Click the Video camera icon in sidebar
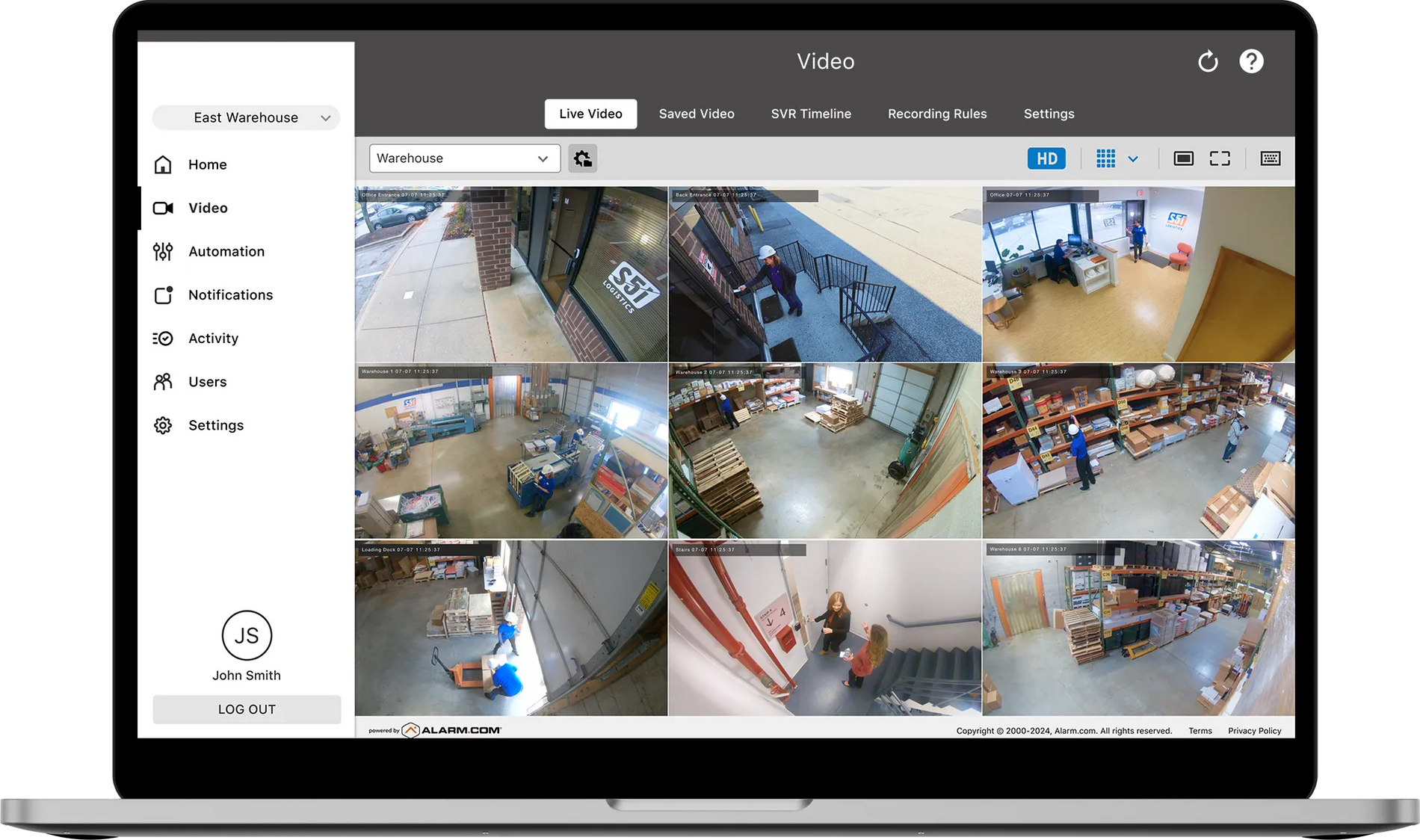 coord(163,208)
